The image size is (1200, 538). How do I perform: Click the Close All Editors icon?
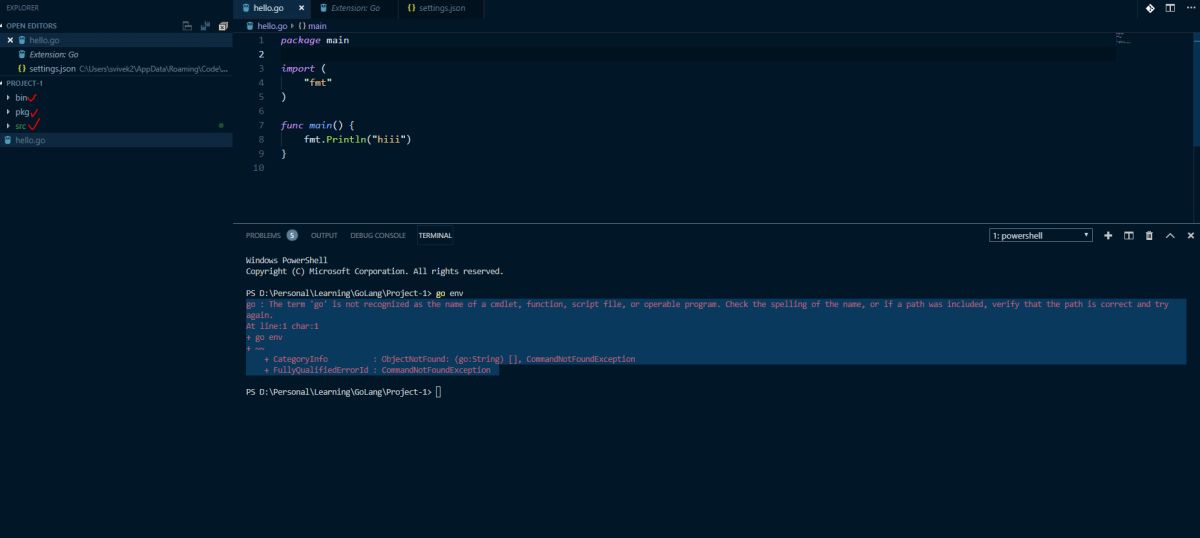point(223,25)
